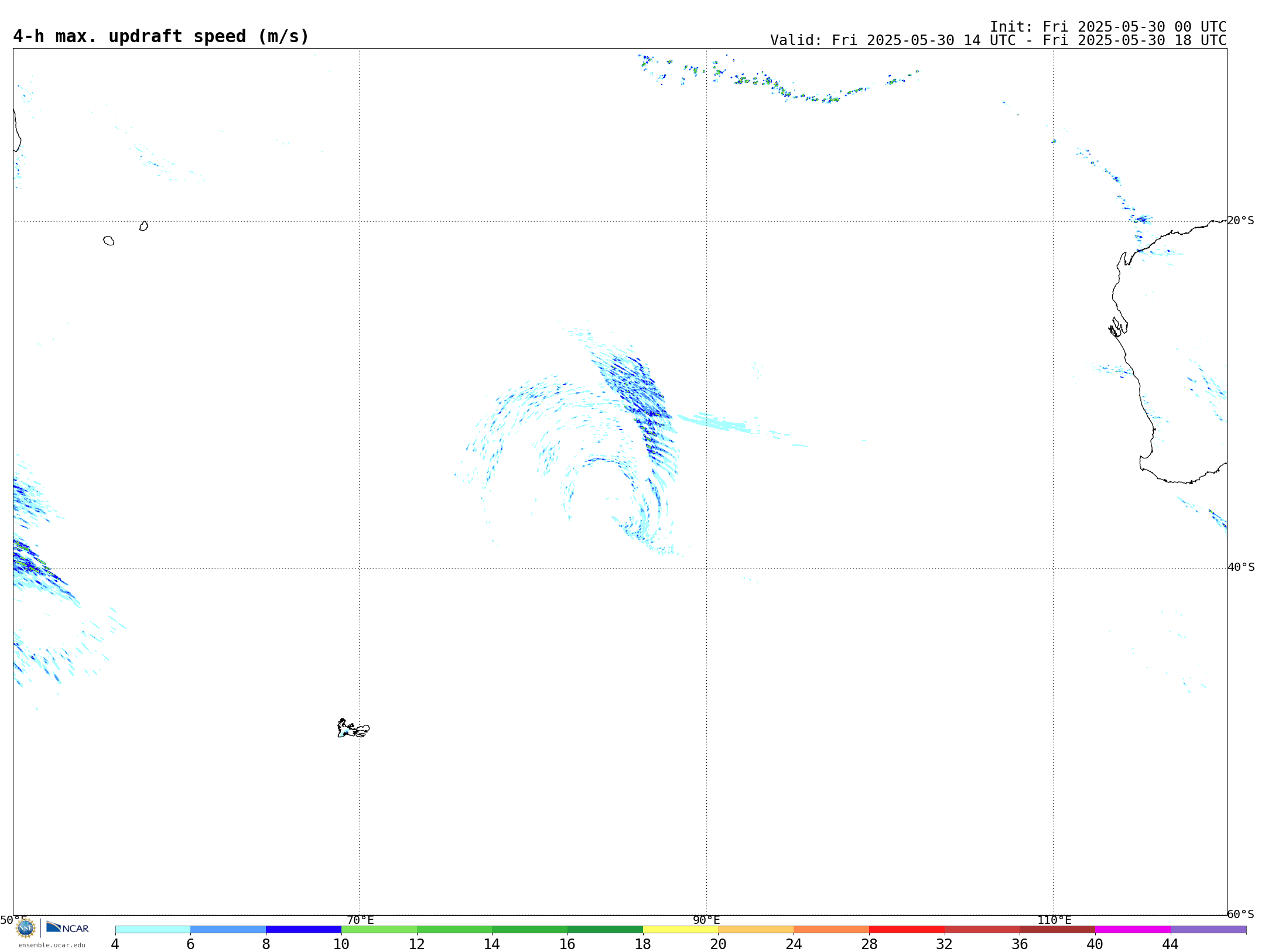Click the colorbar tick label 24
Image resolution: width=1265 pixels, height=952 pixels.
click(794, 944)
